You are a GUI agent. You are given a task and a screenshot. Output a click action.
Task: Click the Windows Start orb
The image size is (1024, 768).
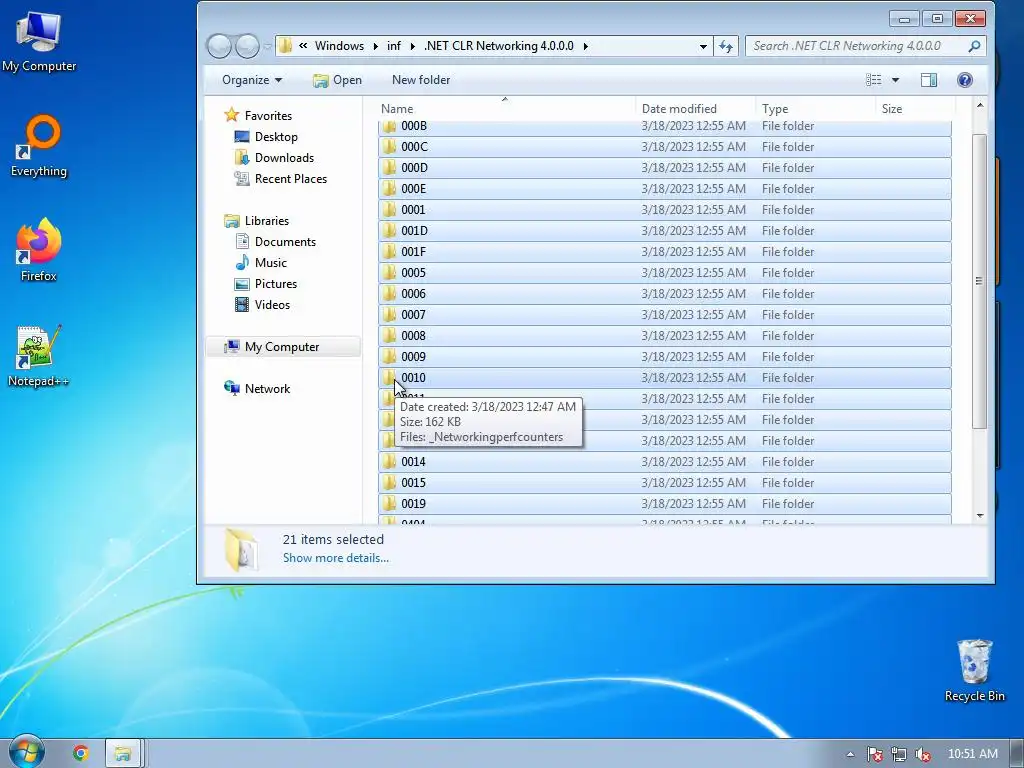(x=26, y=752)
